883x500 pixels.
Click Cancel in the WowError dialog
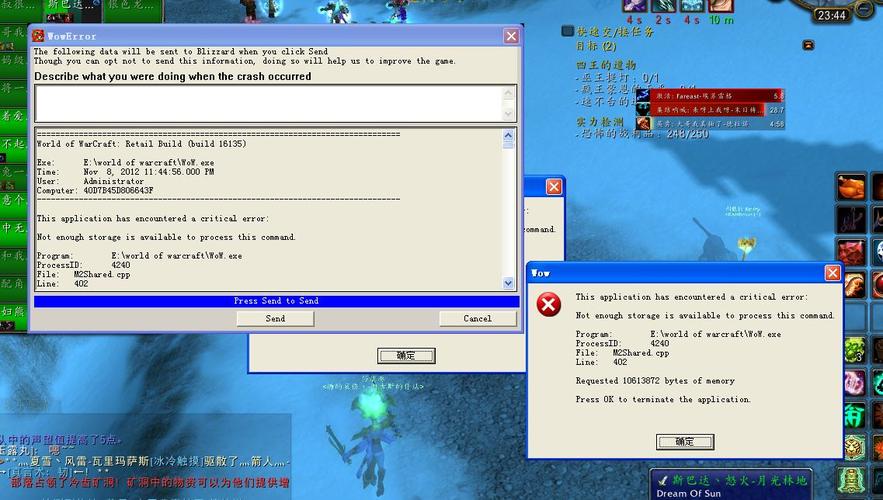pyautogui.click(x=478, y=319)
